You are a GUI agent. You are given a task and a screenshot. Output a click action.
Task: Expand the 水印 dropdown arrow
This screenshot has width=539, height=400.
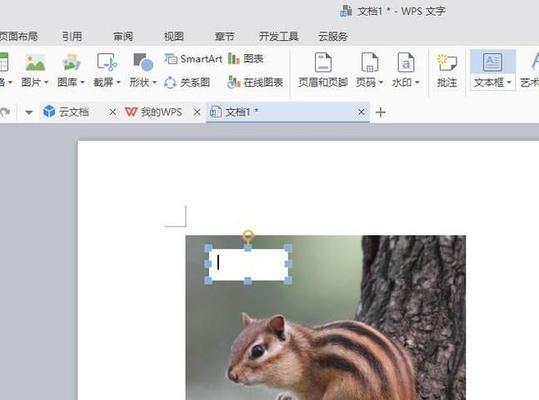pyautogui.click(x=417, y=82)
